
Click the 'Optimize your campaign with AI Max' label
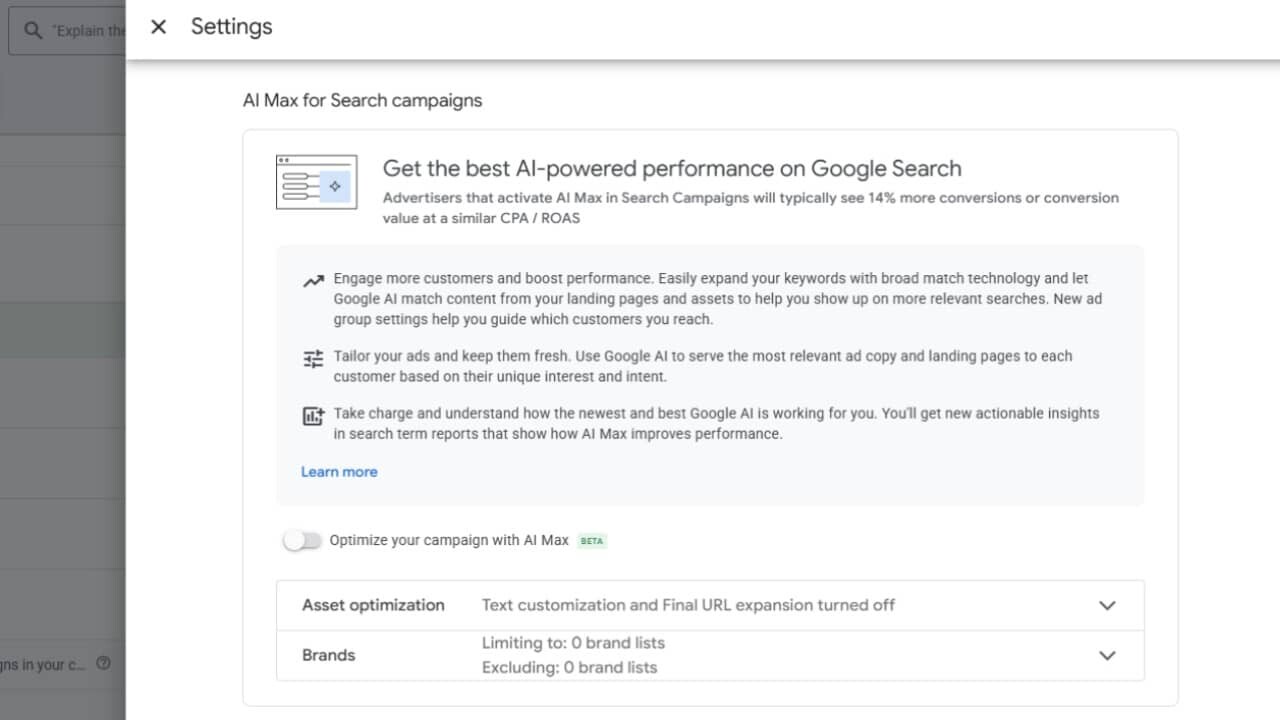448,540
